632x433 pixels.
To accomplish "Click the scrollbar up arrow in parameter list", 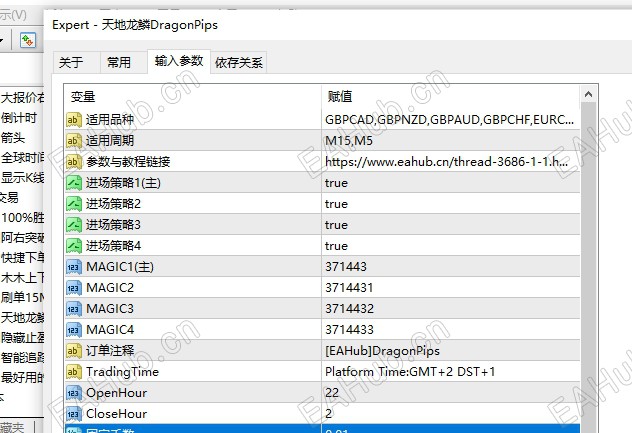I will tap(588, 94).
